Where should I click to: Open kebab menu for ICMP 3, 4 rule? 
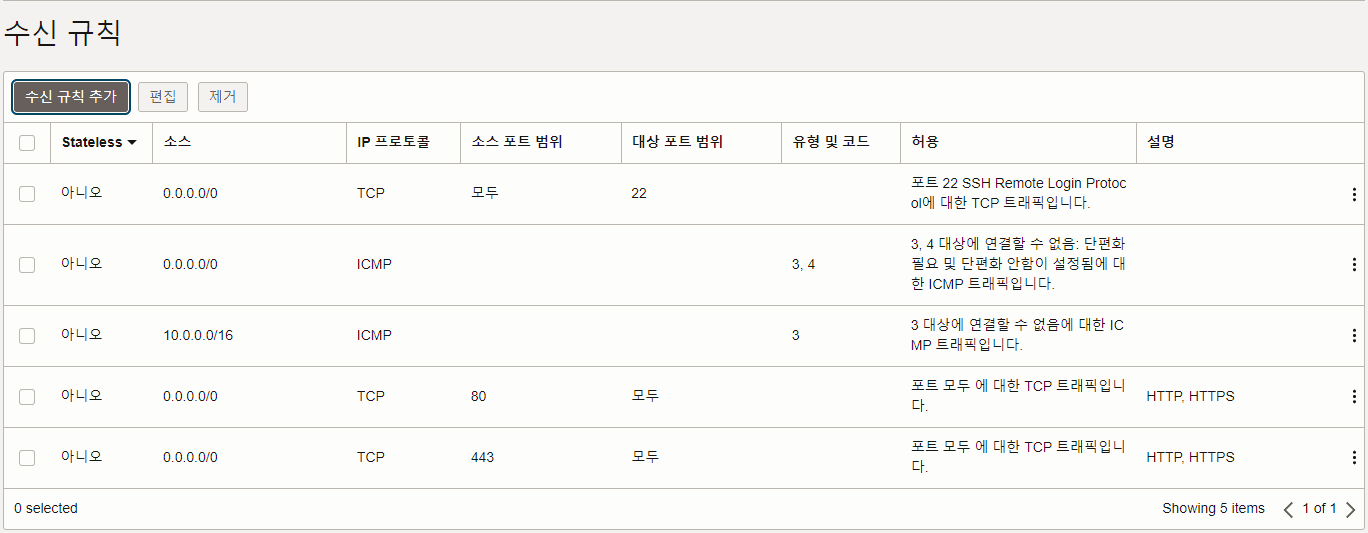click(x=1354, y=265)
